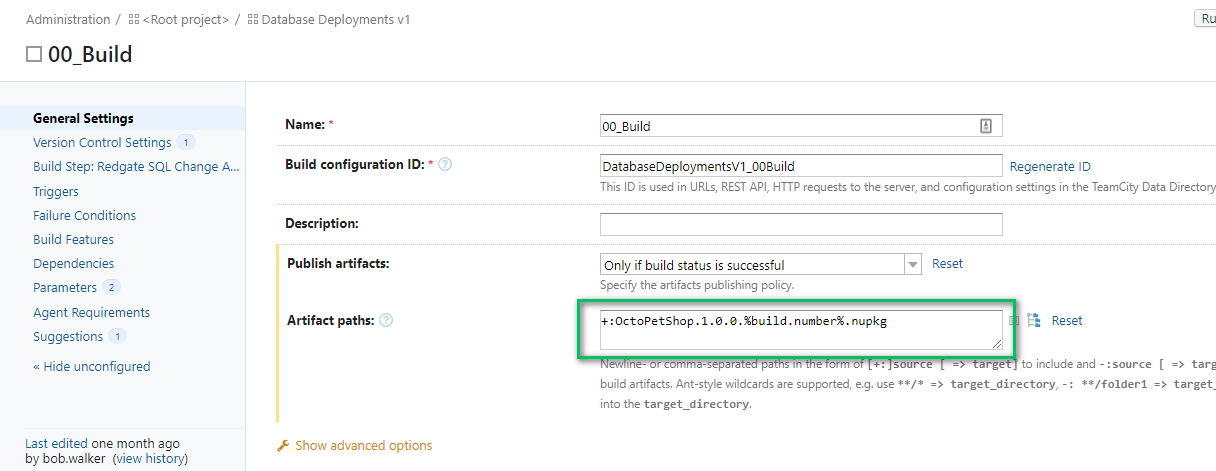Click the Build configuration ID help icon
The image size is (1216, 471).
pos(445,164)
